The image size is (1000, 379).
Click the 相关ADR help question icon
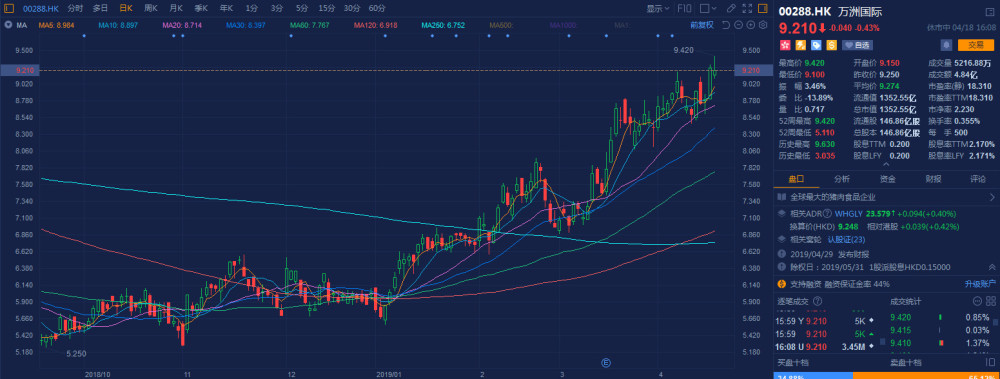(x=827, y=214)
